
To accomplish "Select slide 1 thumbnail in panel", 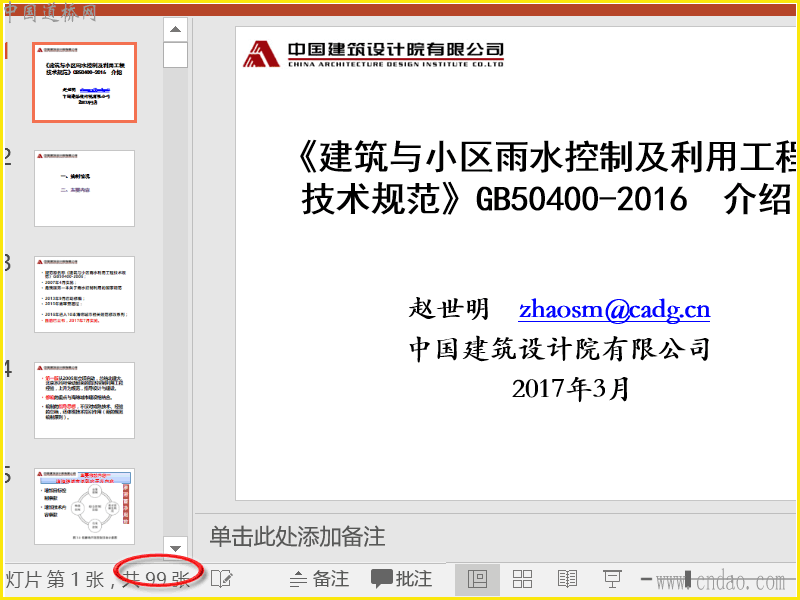I will pyautogui.click(x=85, y=83).
